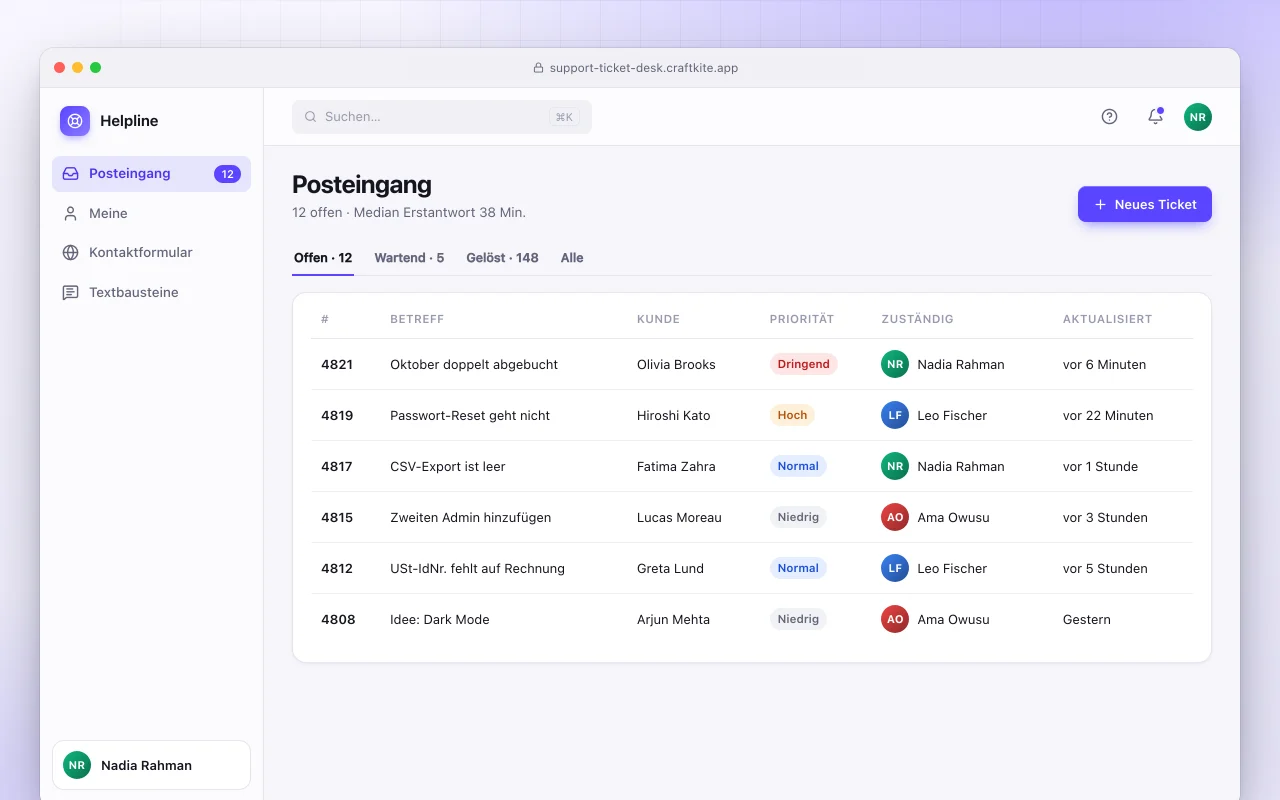
Task: Create a ticket with Neues Ticket button
Action: 1145,204
